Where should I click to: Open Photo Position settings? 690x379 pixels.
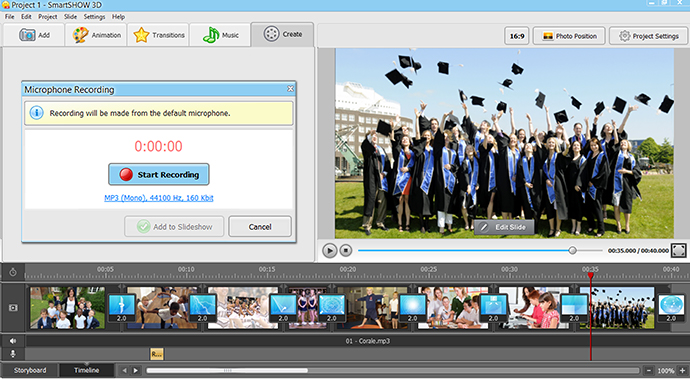[569, 36]
